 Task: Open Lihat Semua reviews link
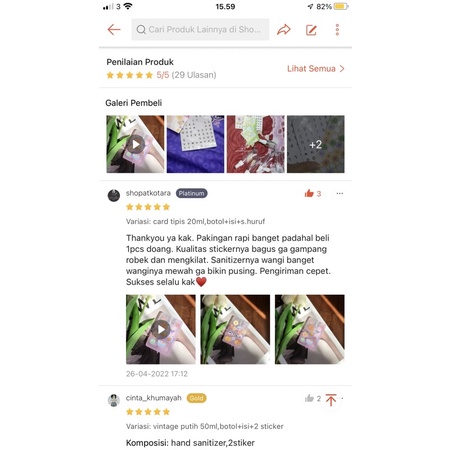point(311,69)
